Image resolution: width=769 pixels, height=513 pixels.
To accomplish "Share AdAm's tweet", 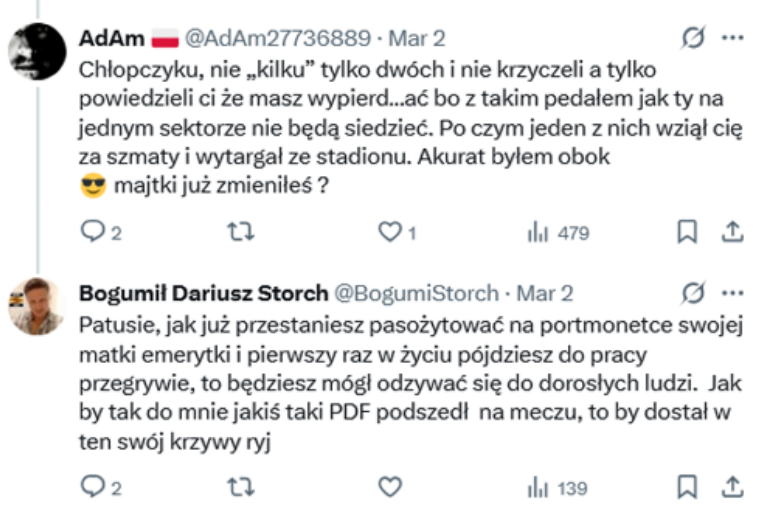I will [x=733, y=233].
